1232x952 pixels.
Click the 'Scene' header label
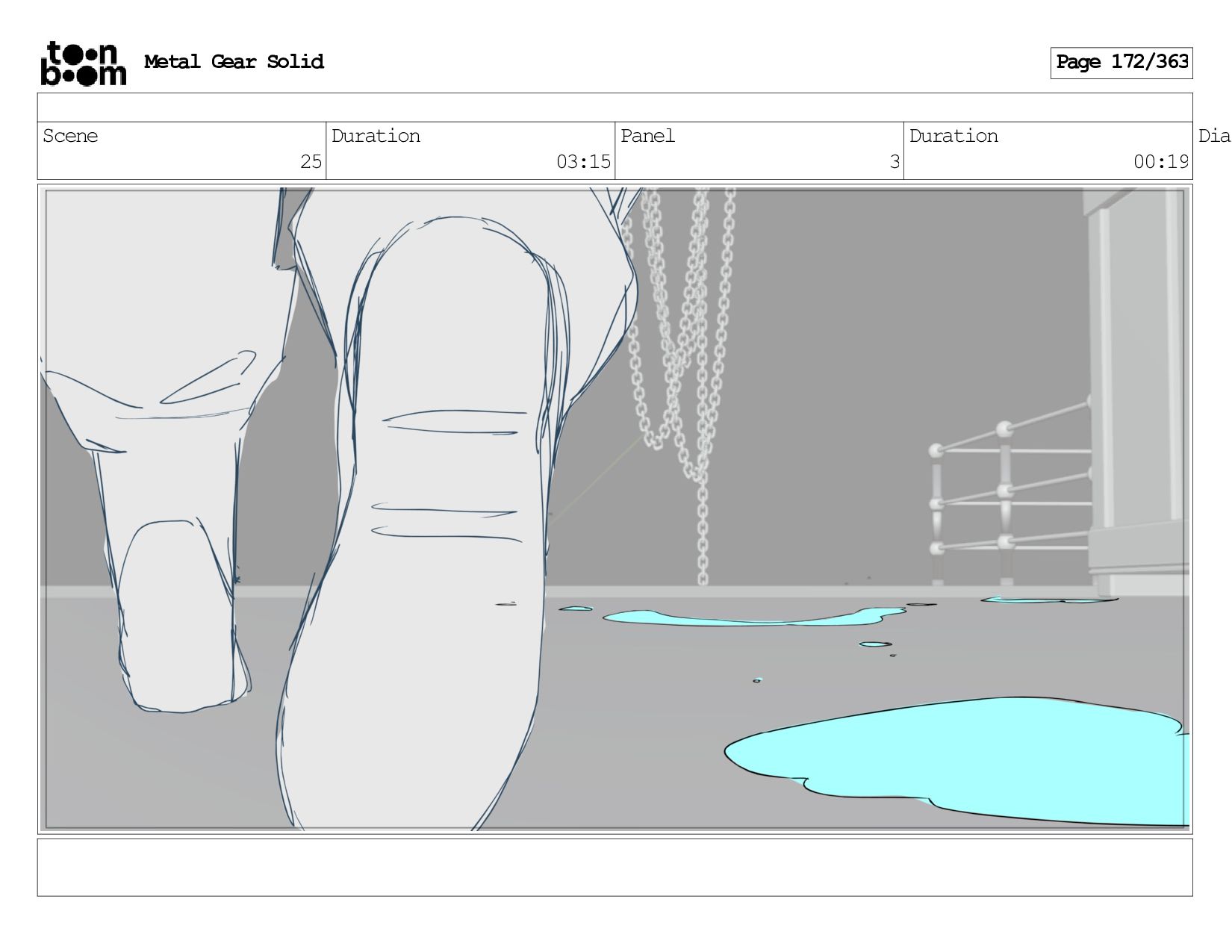tap(70, 136)
